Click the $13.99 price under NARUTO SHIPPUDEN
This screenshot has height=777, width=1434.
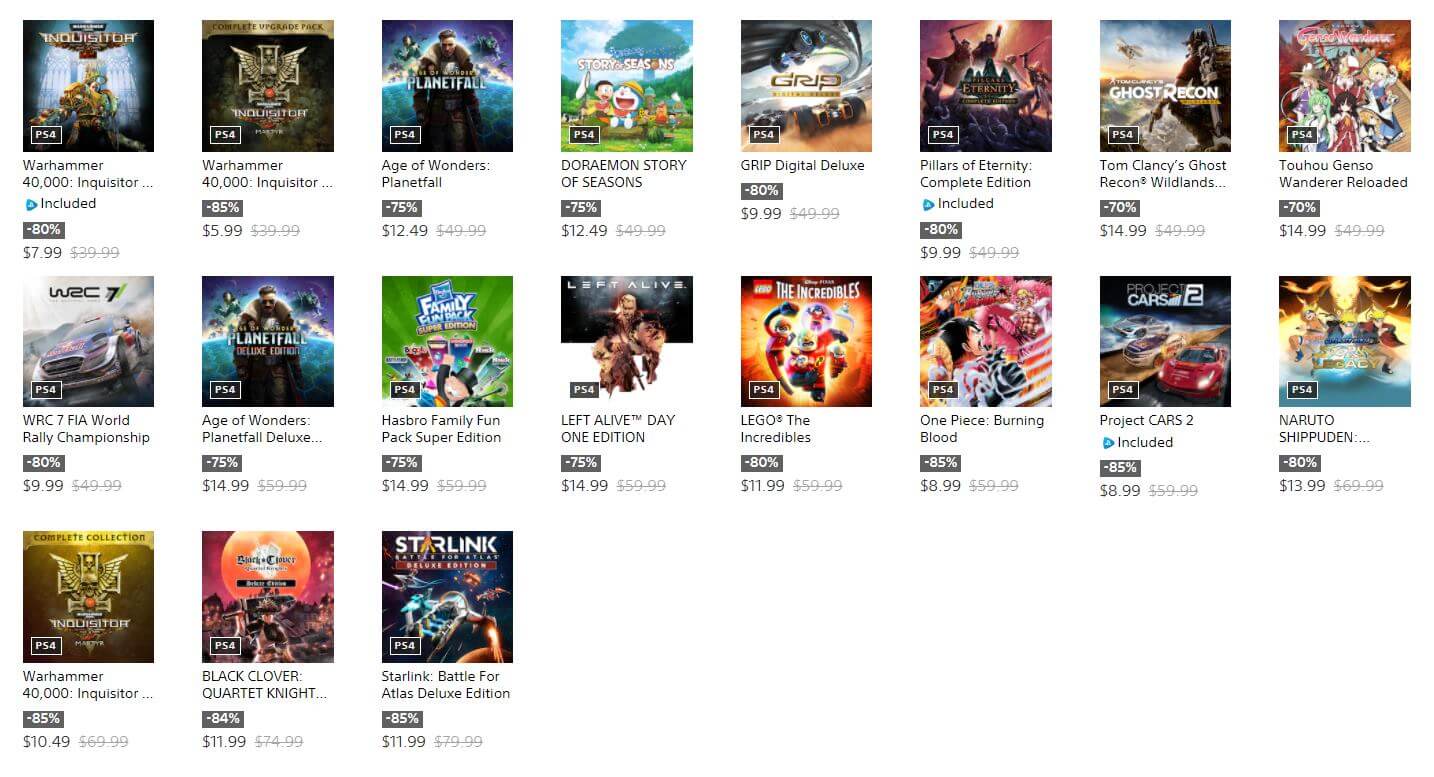pos(1302,485)
